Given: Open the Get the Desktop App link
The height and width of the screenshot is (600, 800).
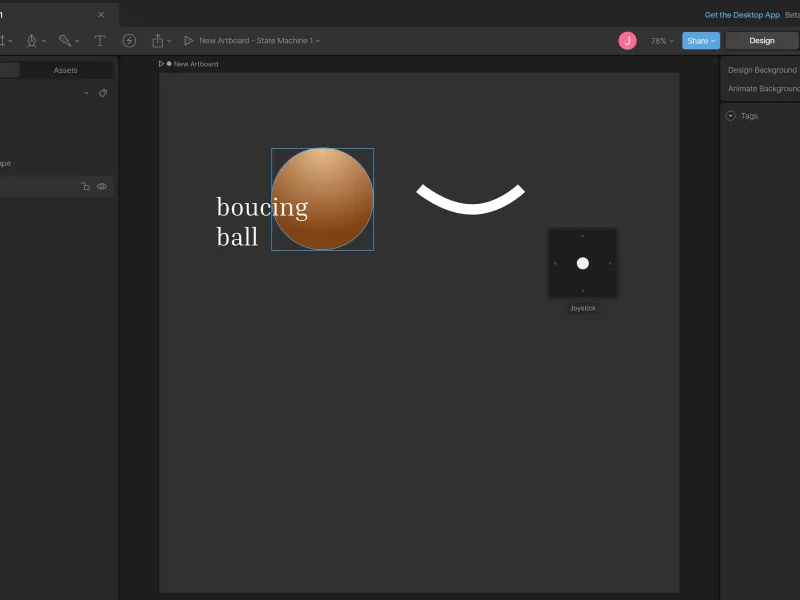Looking at the screenshot, I should (742, 15).
